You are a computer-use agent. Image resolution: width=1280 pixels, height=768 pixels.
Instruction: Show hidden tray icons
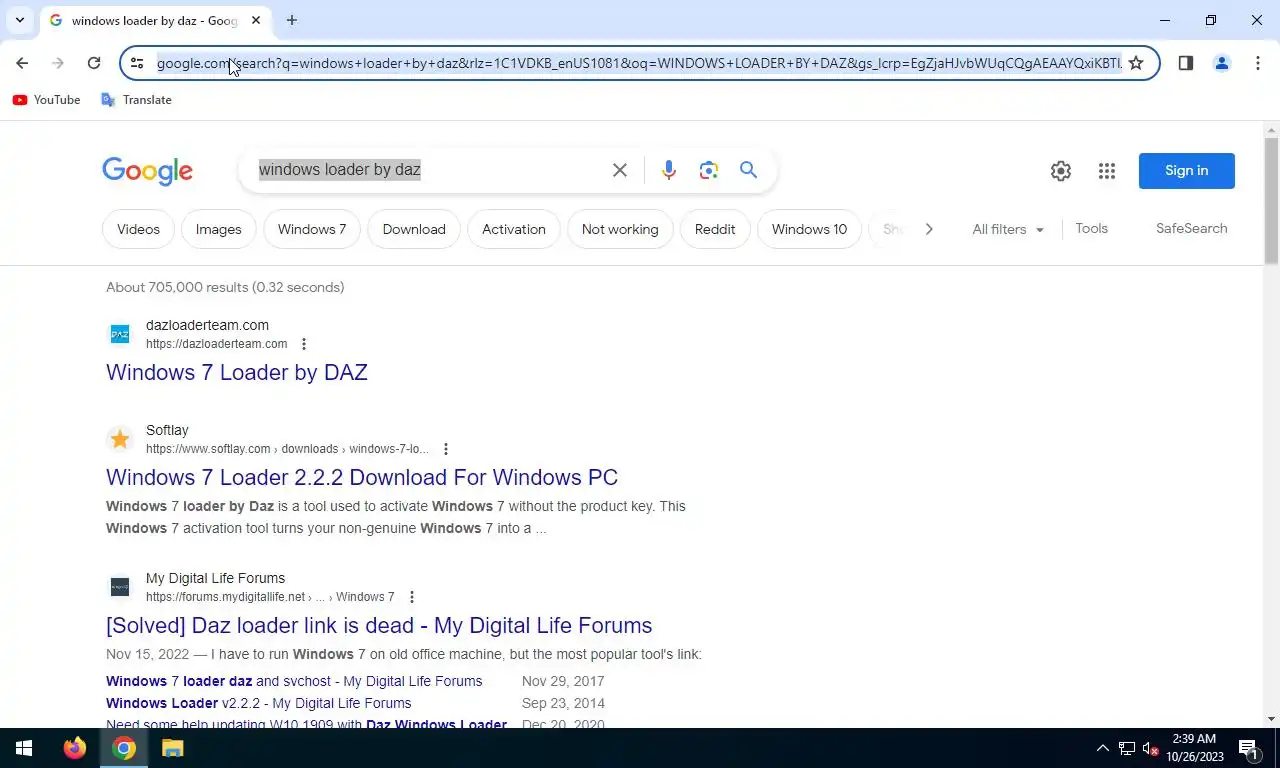point(1103,748)
